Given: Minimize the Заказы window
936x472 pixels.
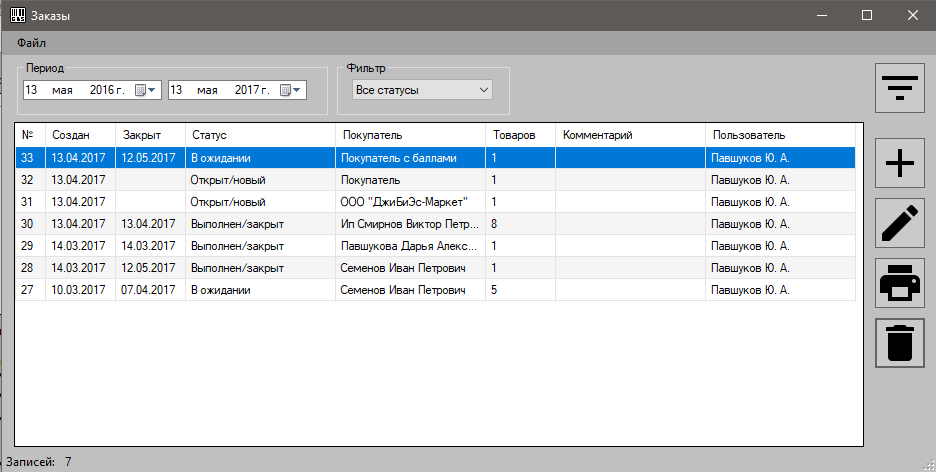Looking at the screenshot, I should [822, 15].
